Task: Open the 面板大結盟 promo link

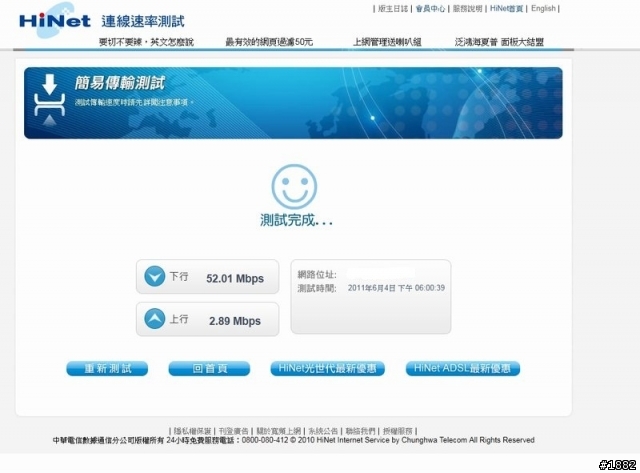Action: tap(499, 42)
